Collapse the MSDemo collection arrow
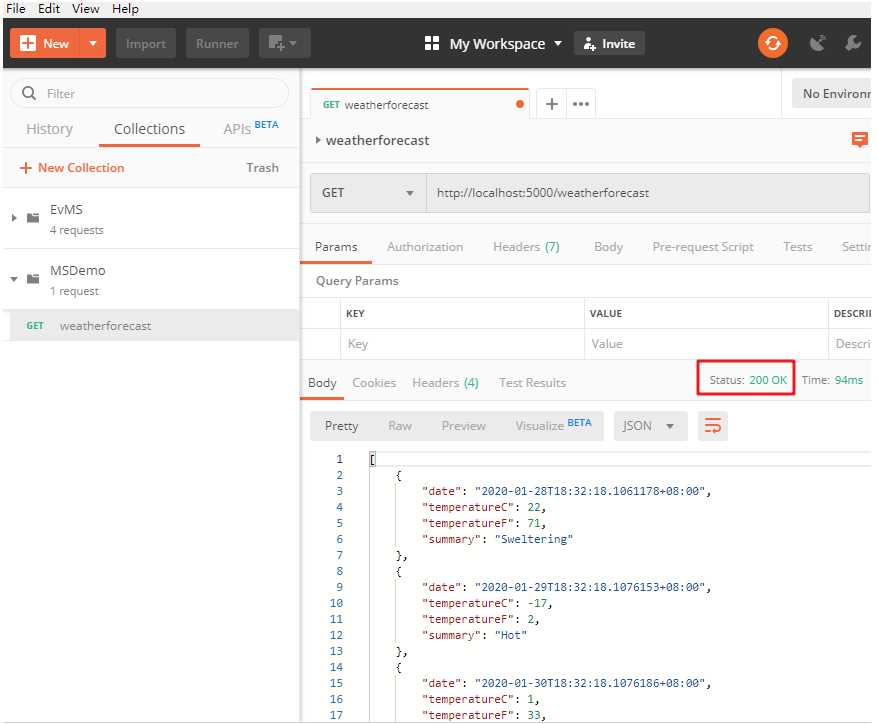 14,279
